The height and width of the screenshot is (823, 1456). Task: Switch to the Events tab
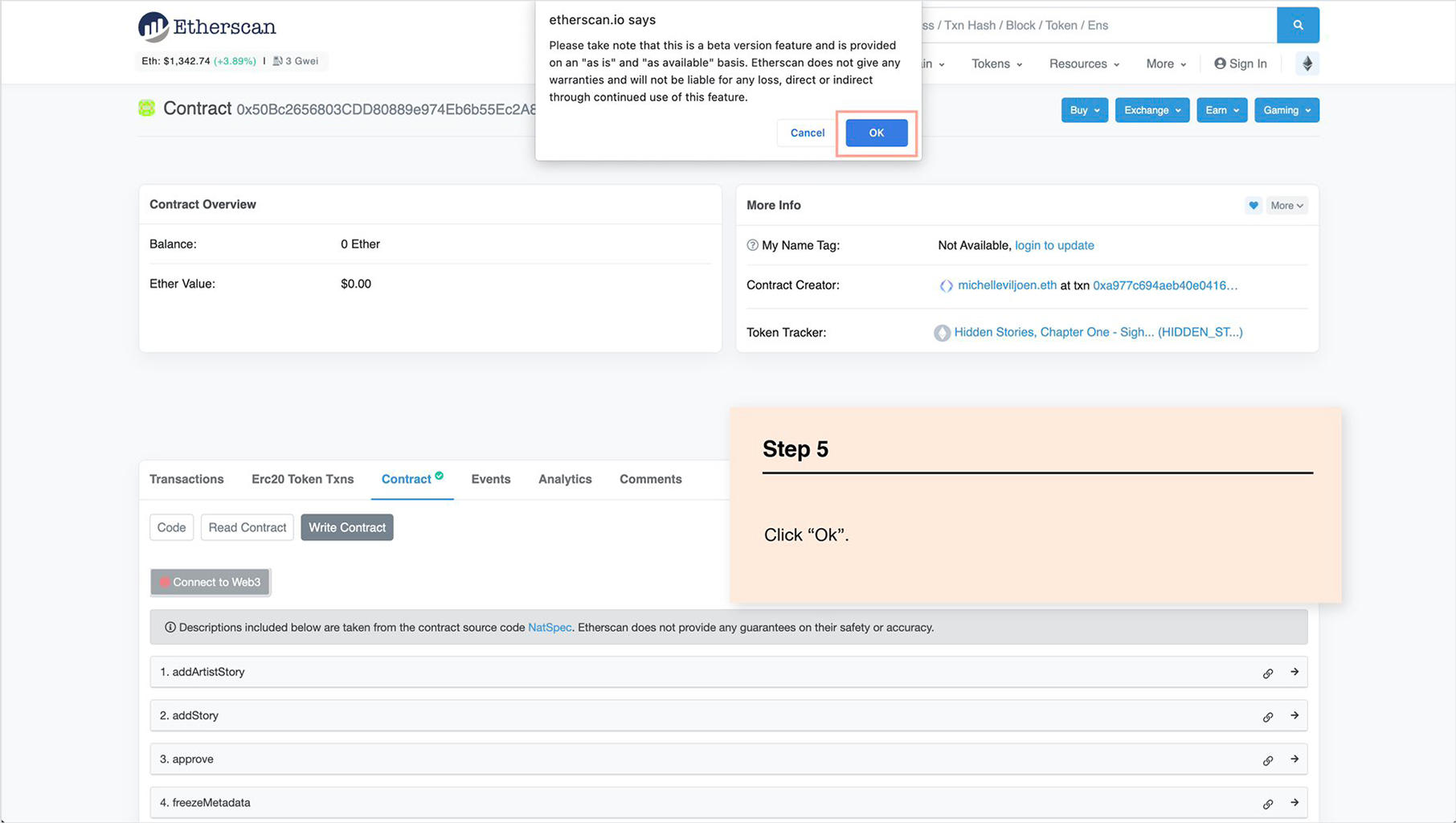tap(491, 479)
